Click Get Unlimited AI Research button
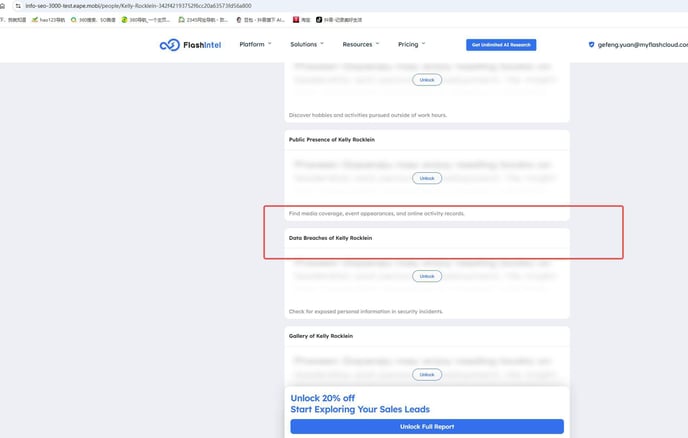This screenshot has height=438, width=688. click(x=501, y=45)
